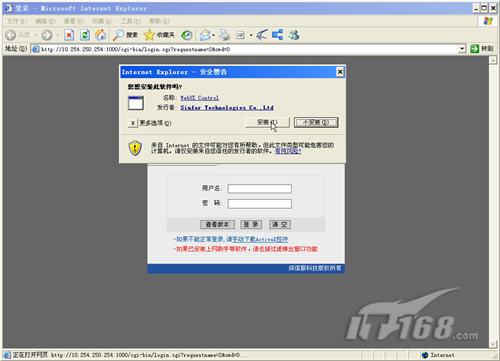Click the Print printer icon
This screenshot has width=500, height=361.
coord(225,35)
